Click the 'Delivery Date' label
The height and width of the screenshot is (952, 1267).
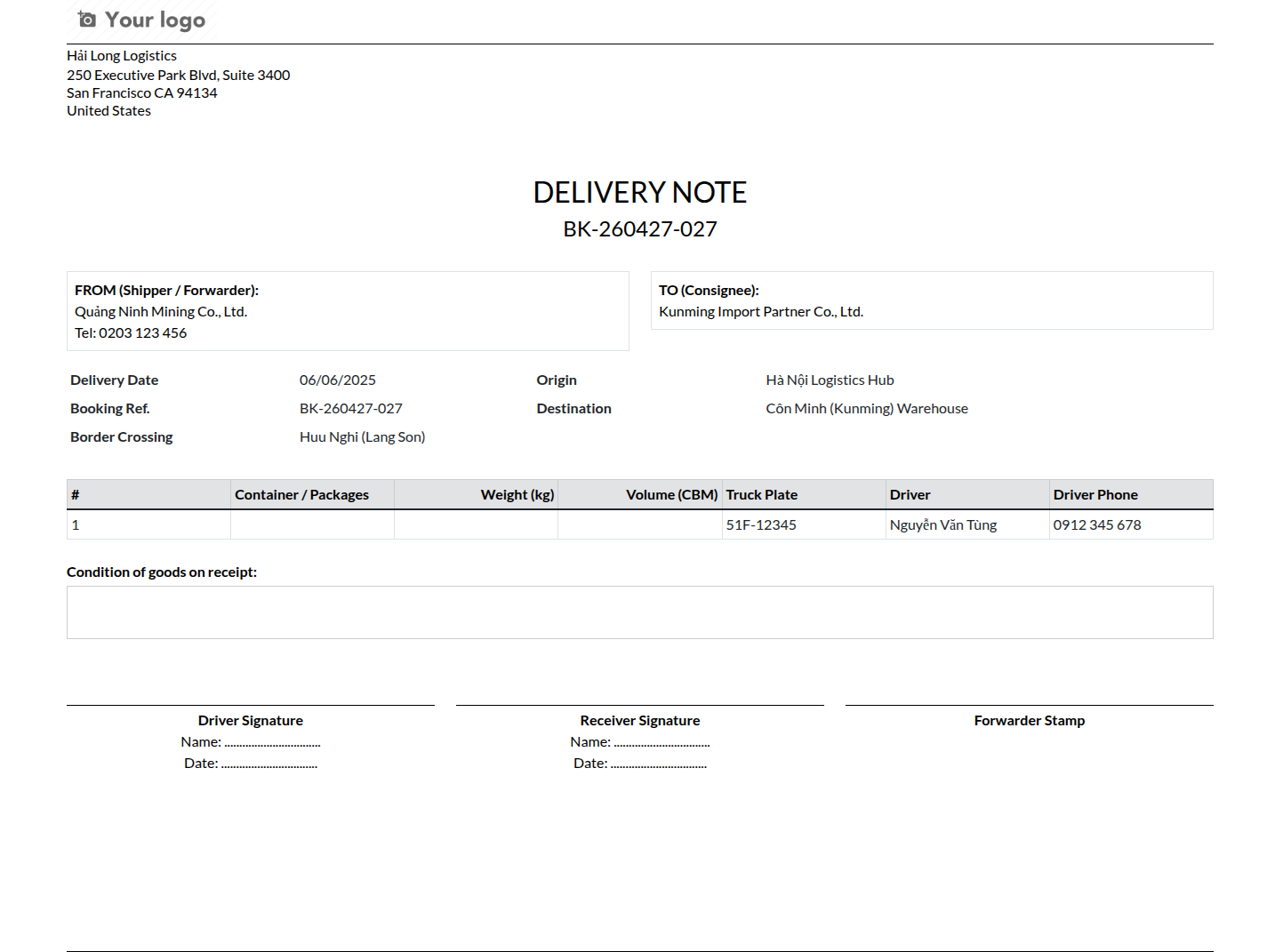coord(114,380)
